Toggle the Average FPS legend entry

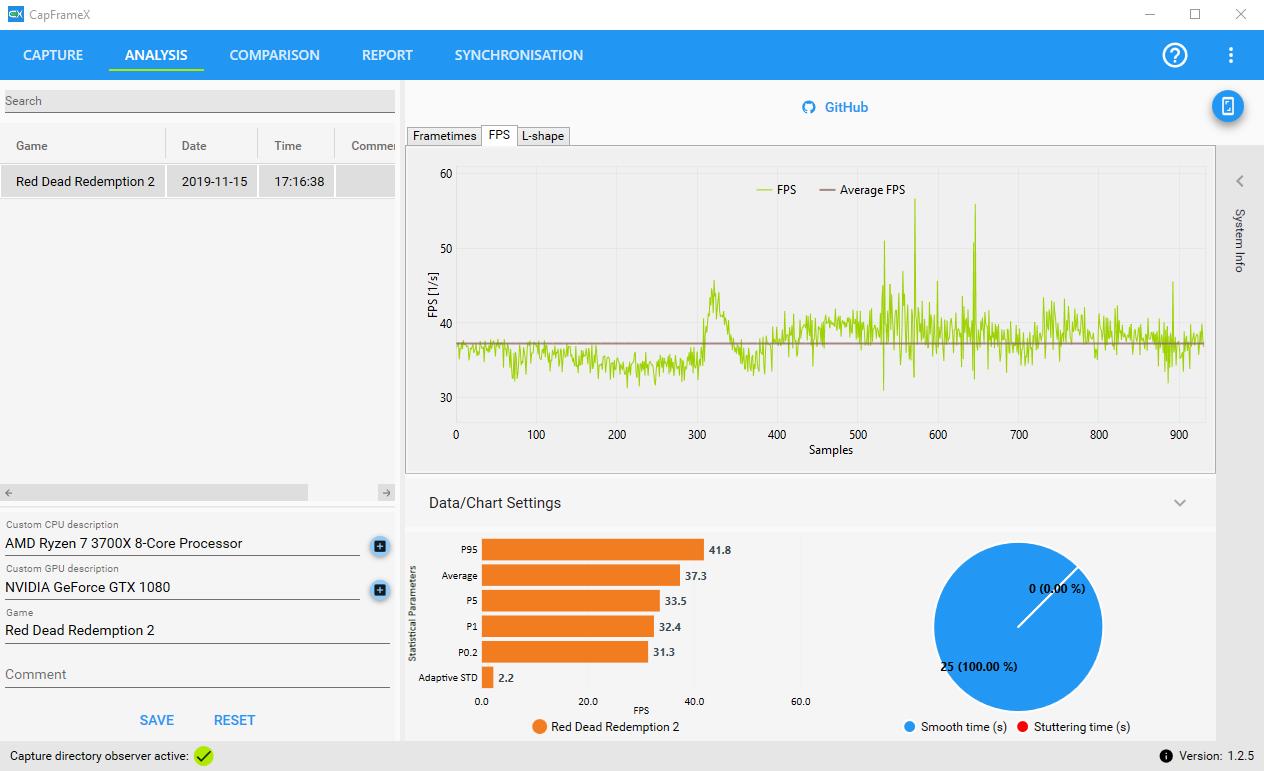[862, 190]
